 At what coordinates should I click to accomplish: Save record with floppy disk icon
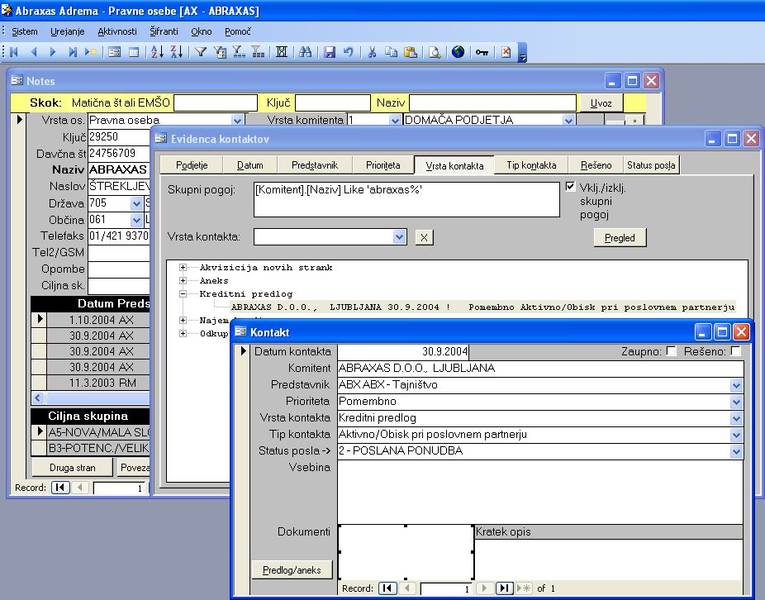coord(330,52)
